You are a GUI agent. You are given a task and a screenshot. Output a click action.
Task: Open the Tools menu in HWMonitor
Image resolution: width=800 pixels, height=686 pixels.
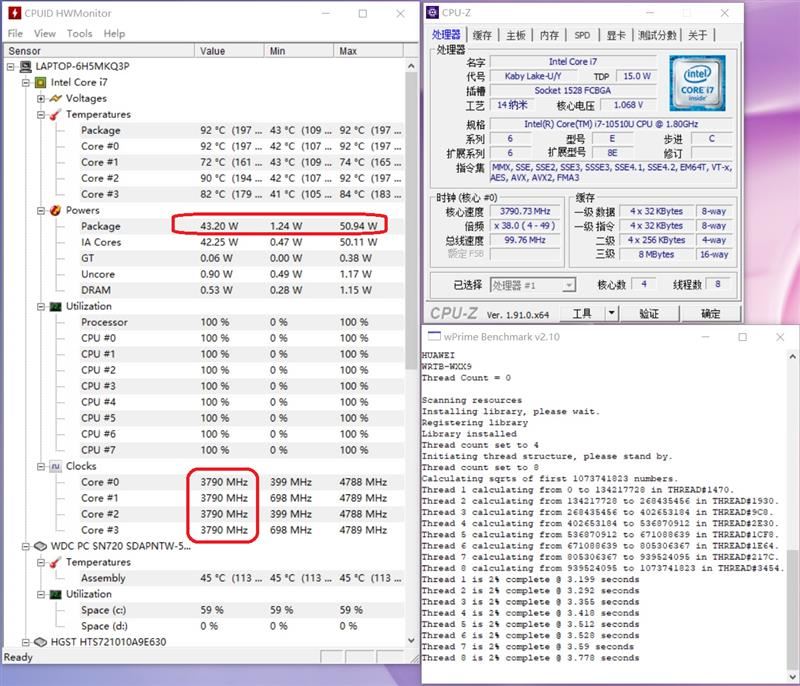[x=80, y=34]
